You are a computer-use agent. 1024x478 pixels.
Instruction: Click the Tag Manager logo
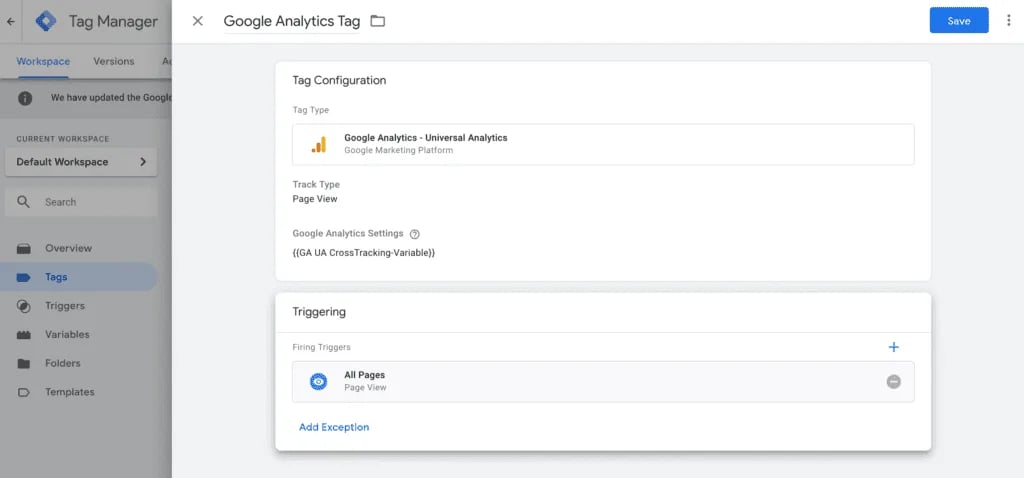tap(46, 21)
